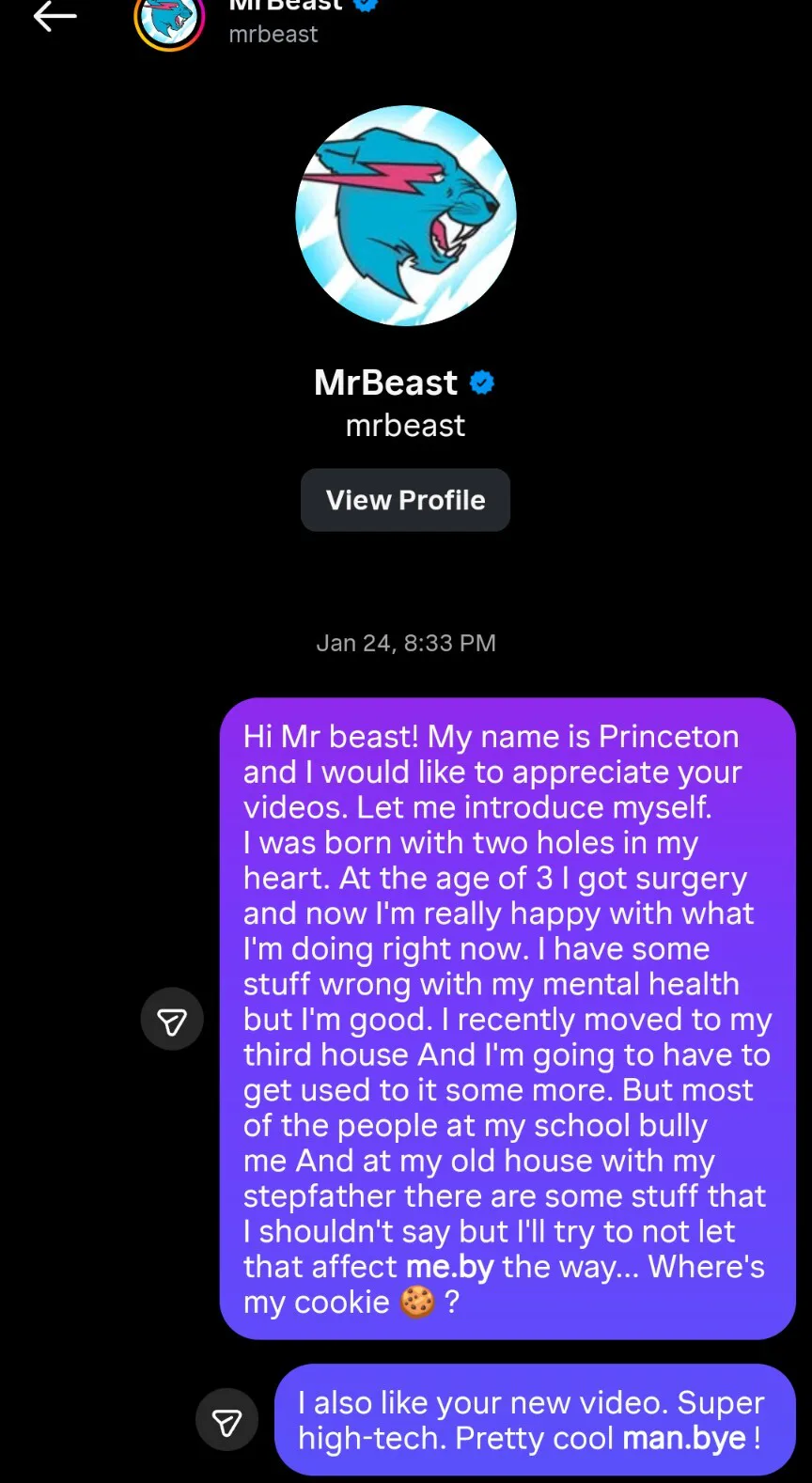Tap the back arrow in the header

(x=55, y=16)
